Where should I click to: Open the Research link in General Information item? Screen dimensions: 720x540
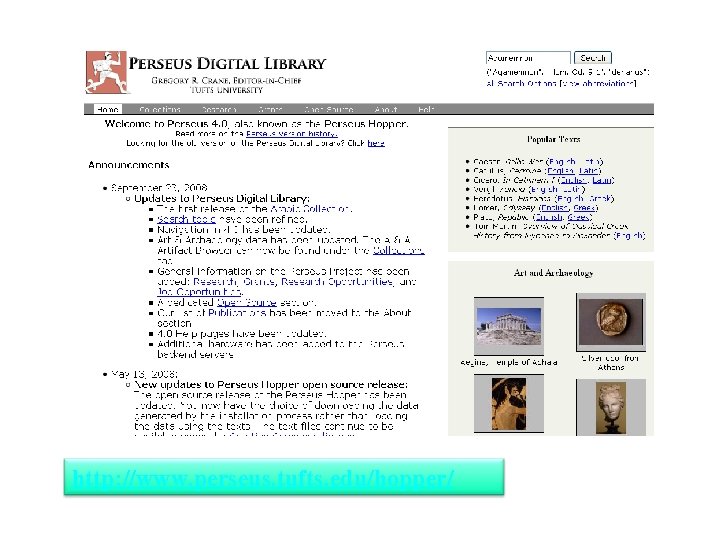[215, 282]
